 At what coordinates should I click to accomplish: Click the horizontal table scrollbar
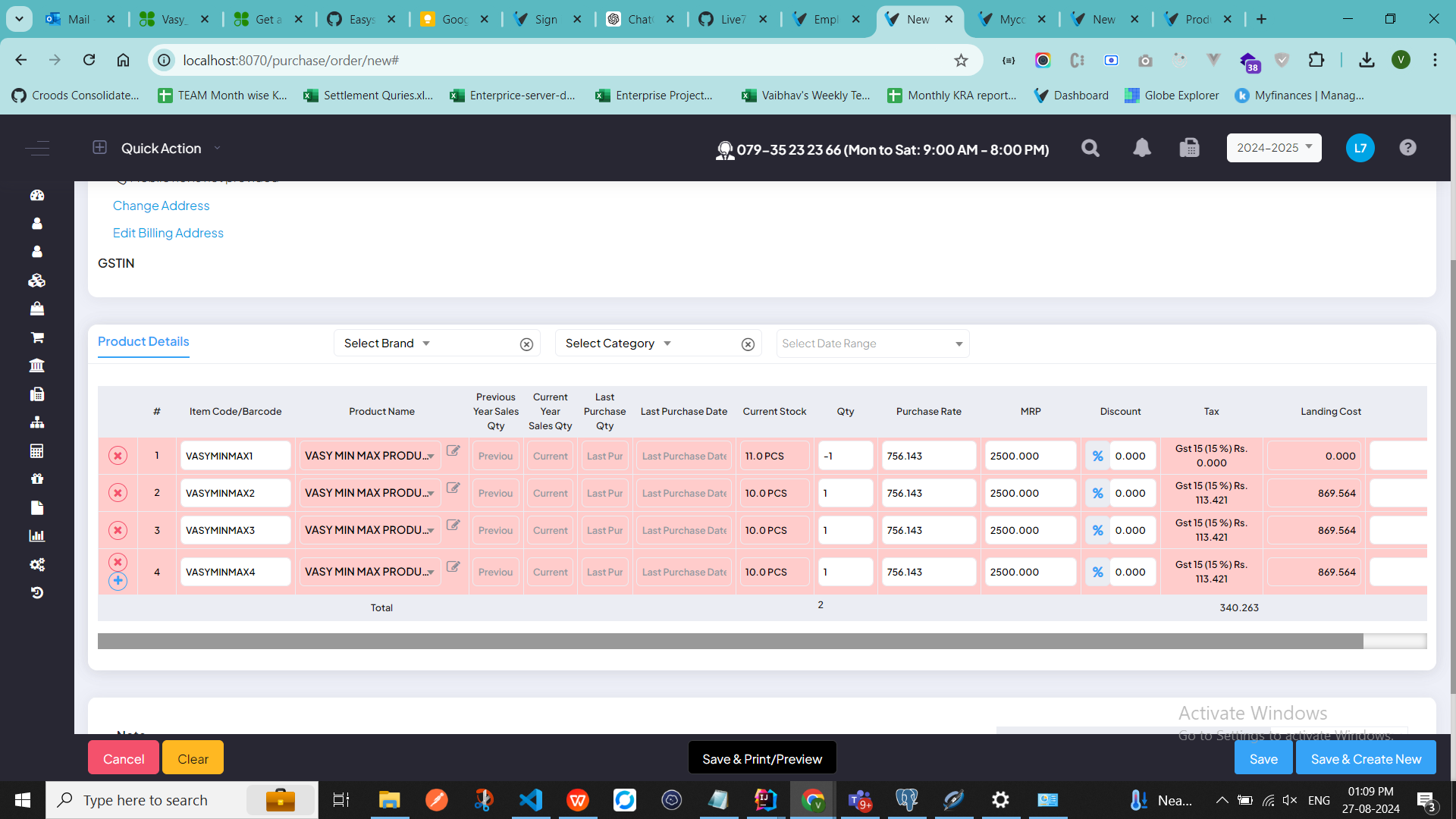point(730,642)
